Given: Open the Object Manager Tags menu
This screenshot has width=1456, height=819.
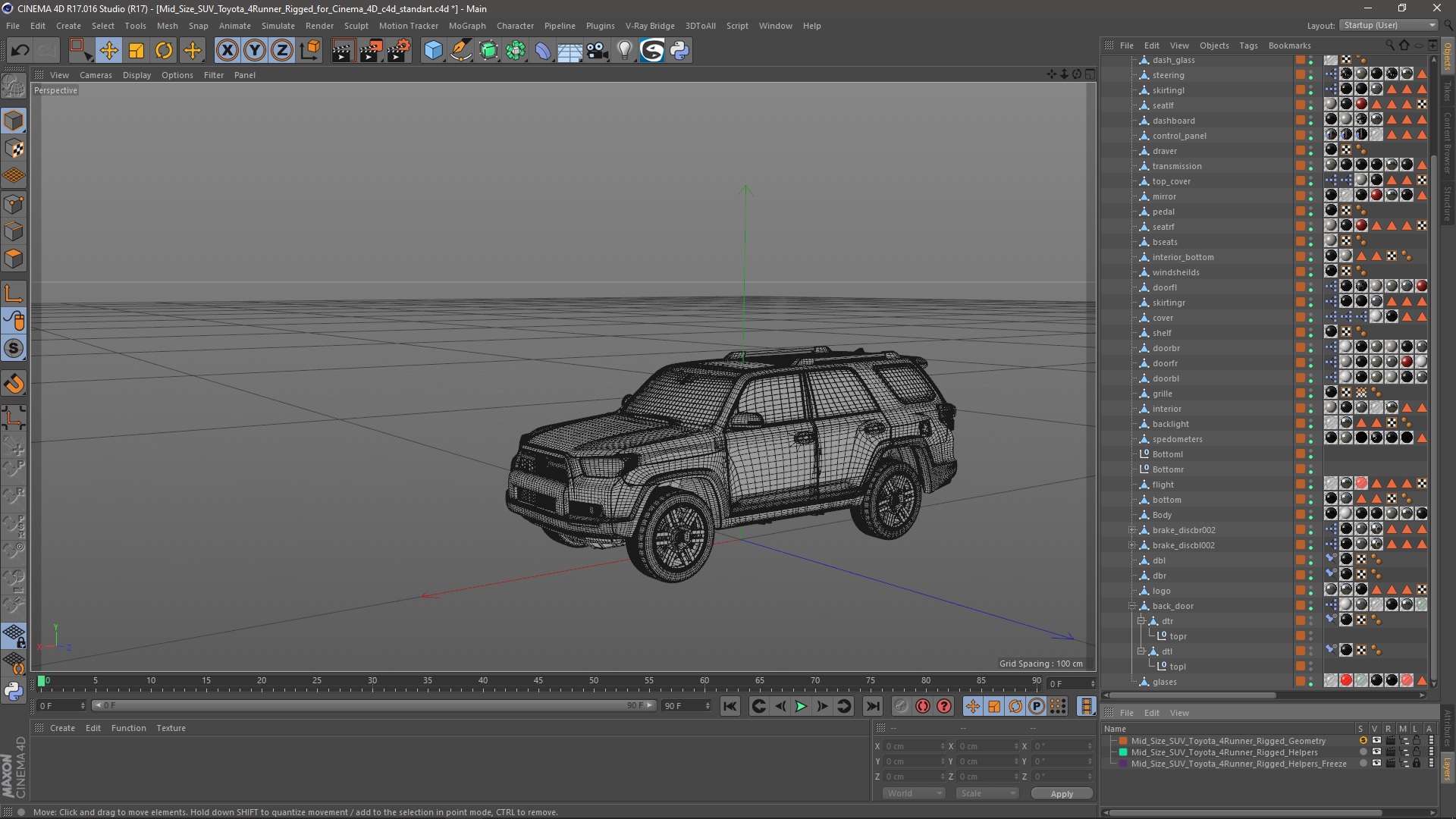Looking at the screenshot, I should pos(1248,45).
